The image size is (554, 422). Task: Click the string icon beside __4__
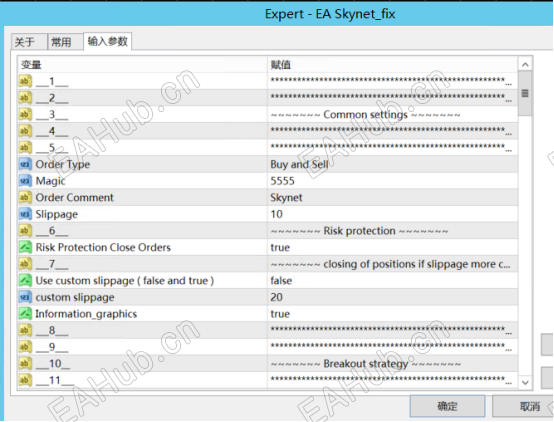click(x=25, y=131)
